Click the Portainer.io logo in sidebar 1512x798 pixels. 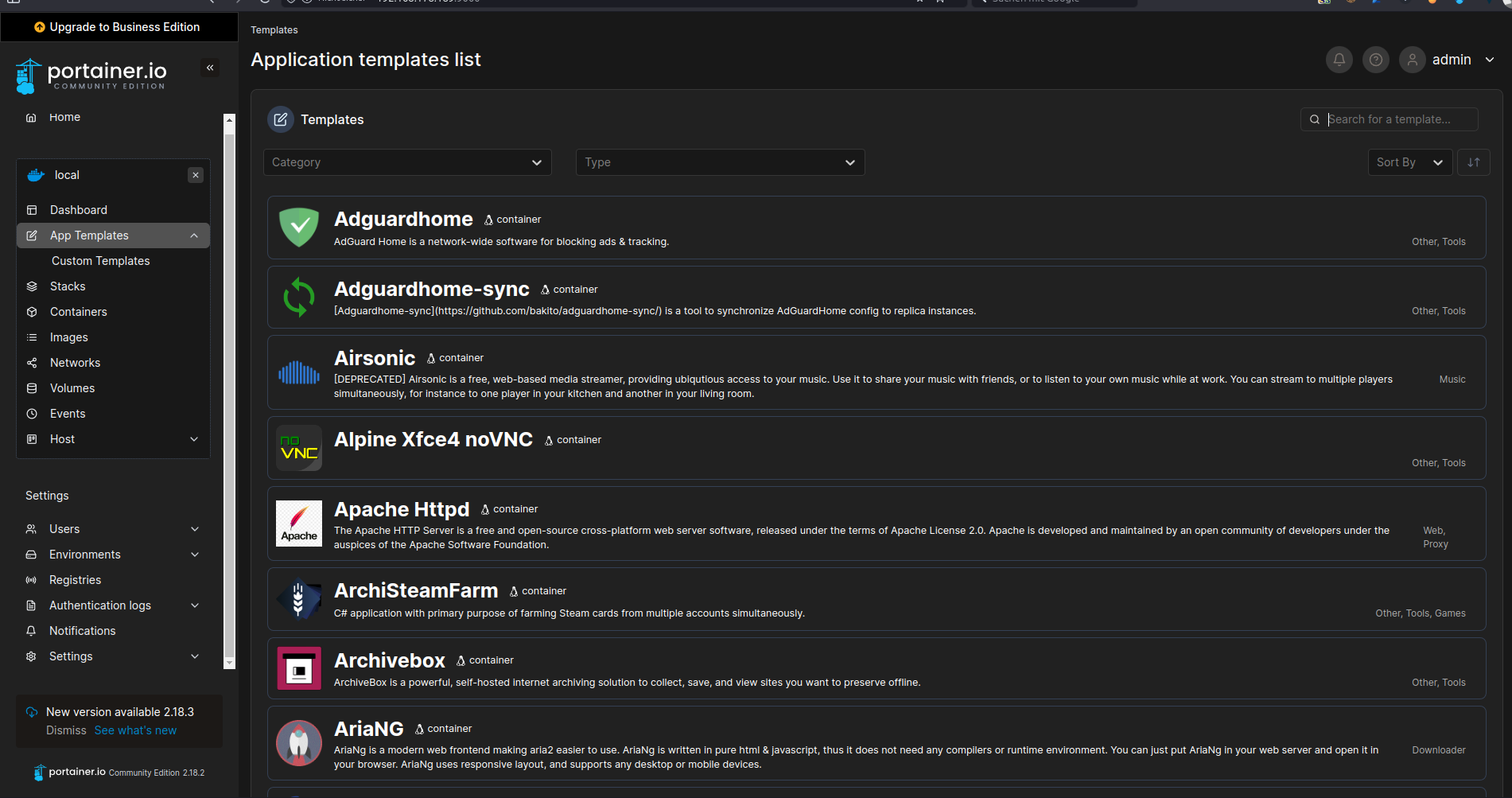91,76
